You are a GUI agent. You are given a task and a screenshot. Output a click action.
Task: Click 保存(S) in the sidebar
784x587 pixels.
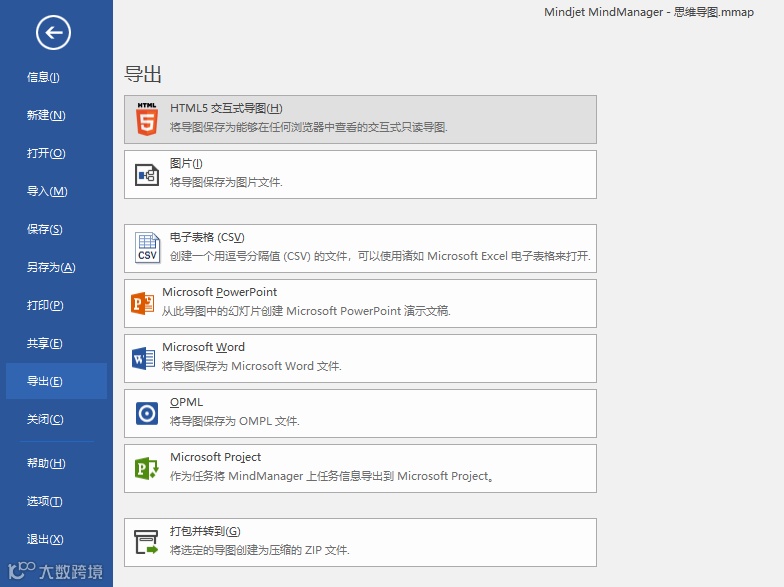click(44, 229)
